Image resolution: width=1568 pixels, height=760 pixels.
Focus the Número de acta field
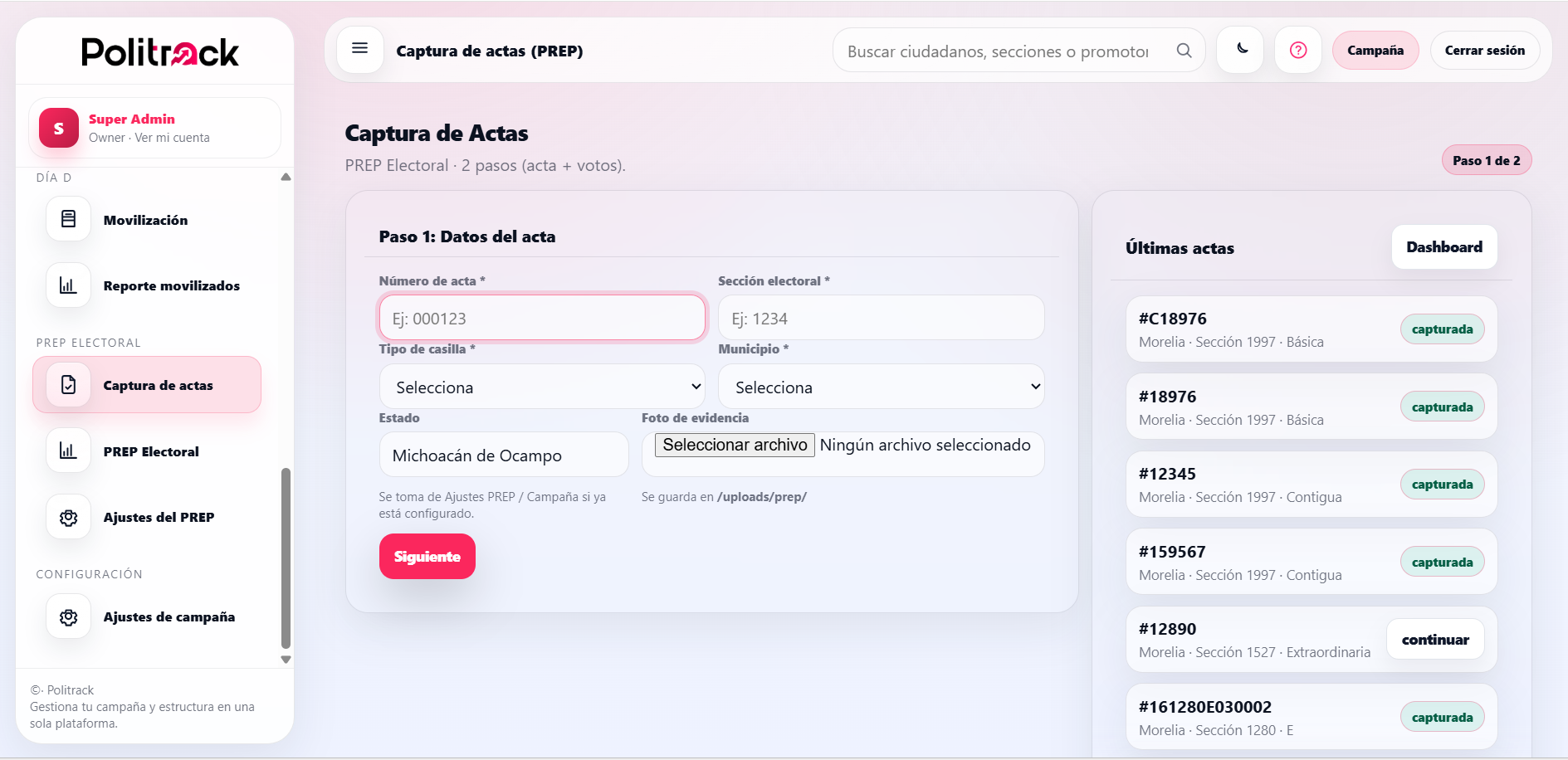542,318
